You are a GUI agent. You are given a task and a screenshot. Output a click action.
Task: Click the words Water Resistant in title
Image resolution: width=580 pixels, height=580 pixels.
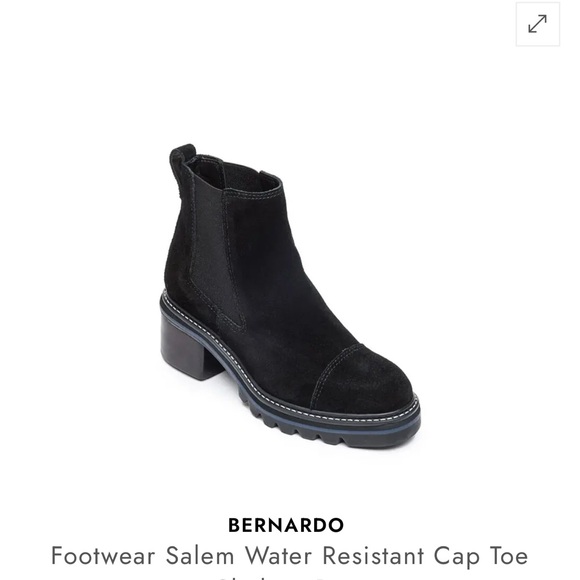click(x=334, y=556)
